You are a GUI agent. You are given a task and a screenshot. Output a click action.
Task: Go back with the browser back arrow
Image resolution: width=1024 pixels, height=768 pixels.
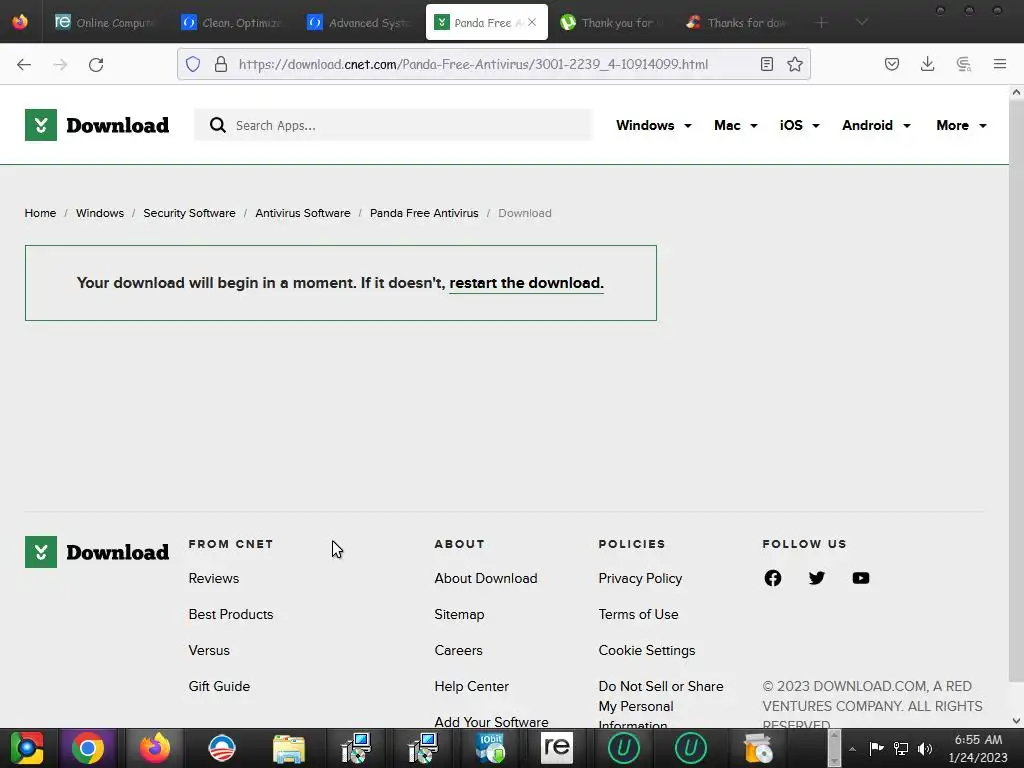[x=24, y=64]
